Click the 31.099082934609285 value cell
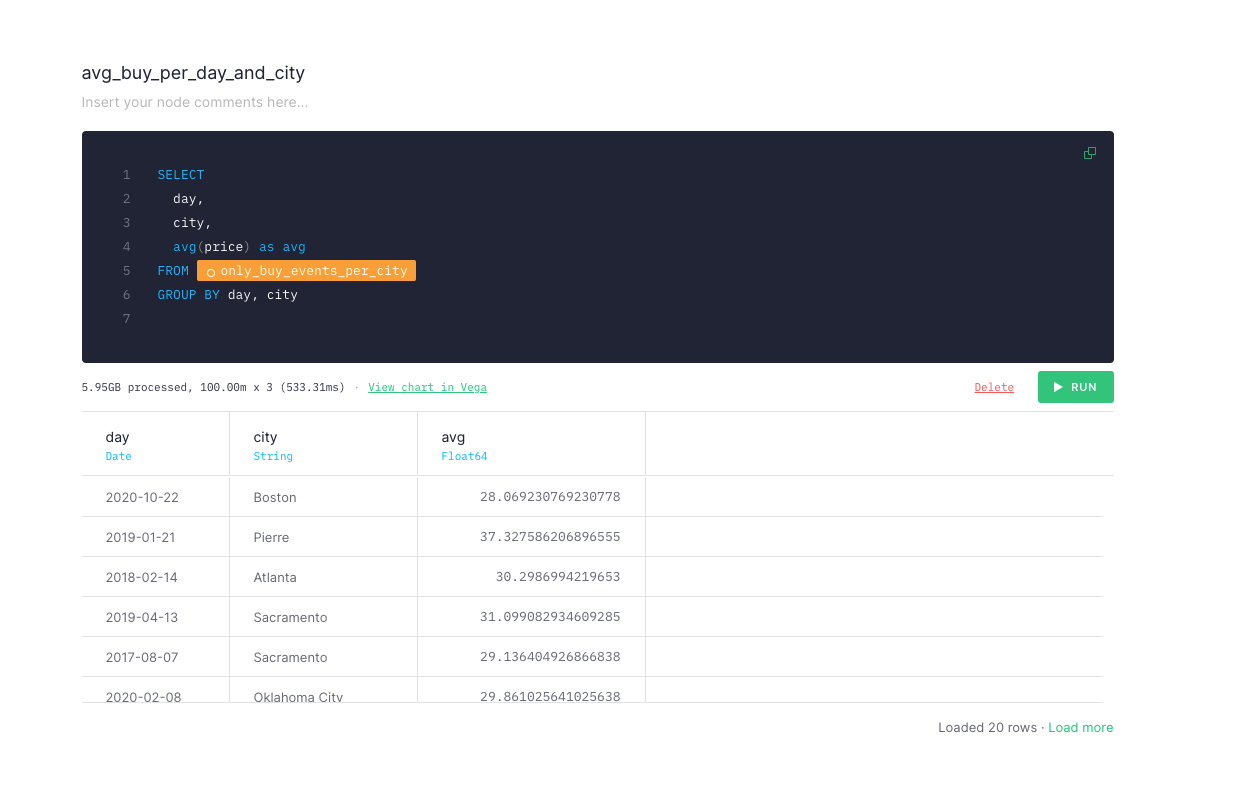Screen dimensions: 1238x803 pos(531,617)
